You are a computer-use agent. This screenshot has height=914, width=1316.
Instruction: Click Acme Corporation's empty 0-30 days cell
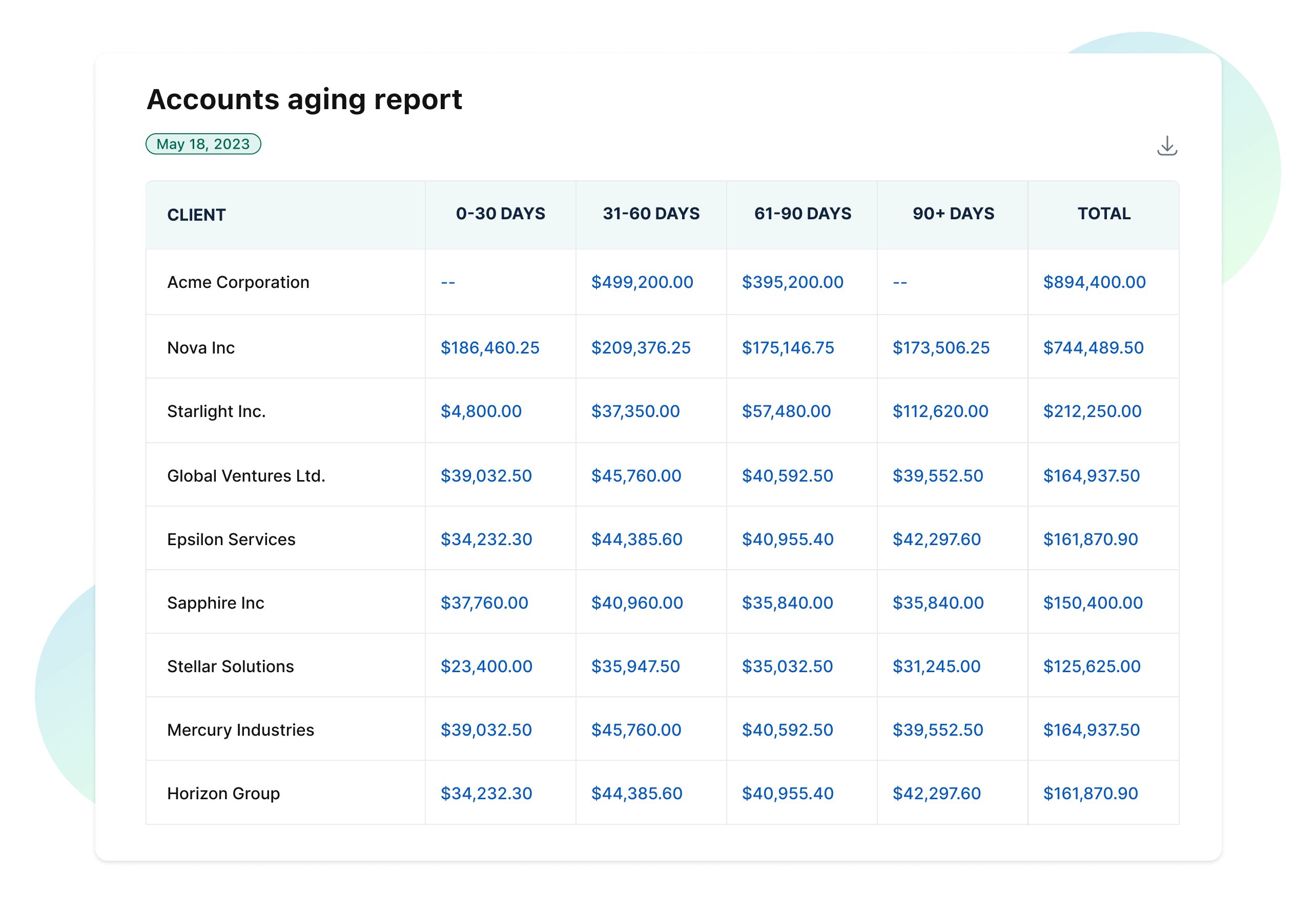pos(448,282)
